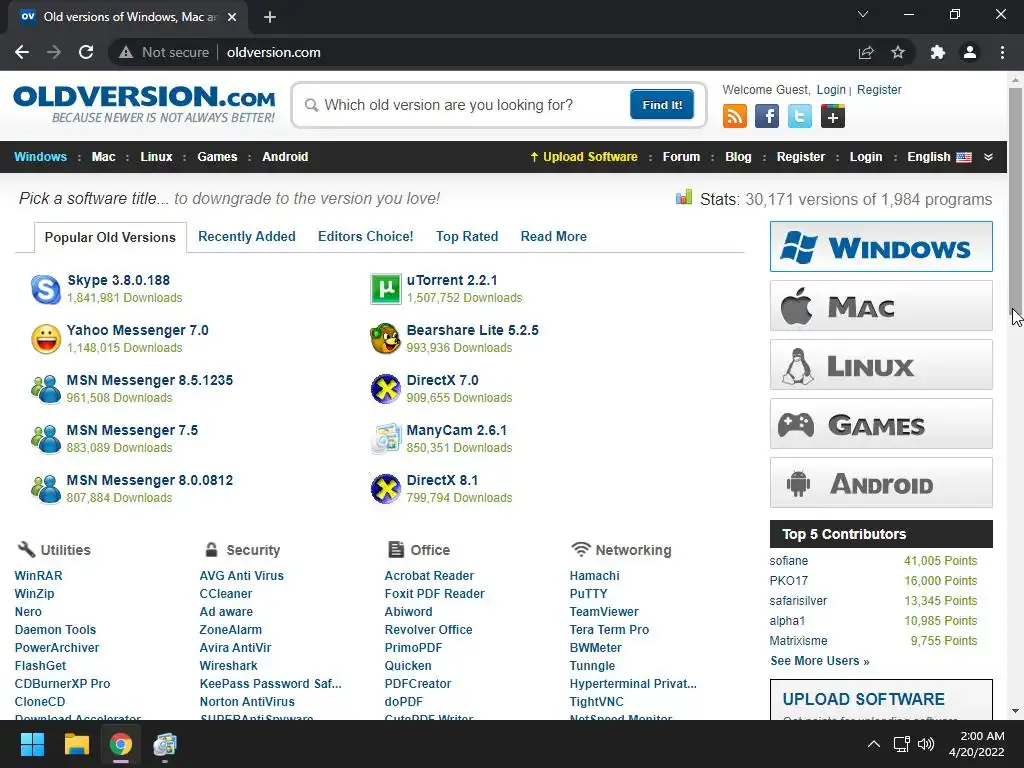Screen dimensions: 1024x768
Task: Switch to the Recently Added tab
Action: pyautogui.click(x=247, y=236)
